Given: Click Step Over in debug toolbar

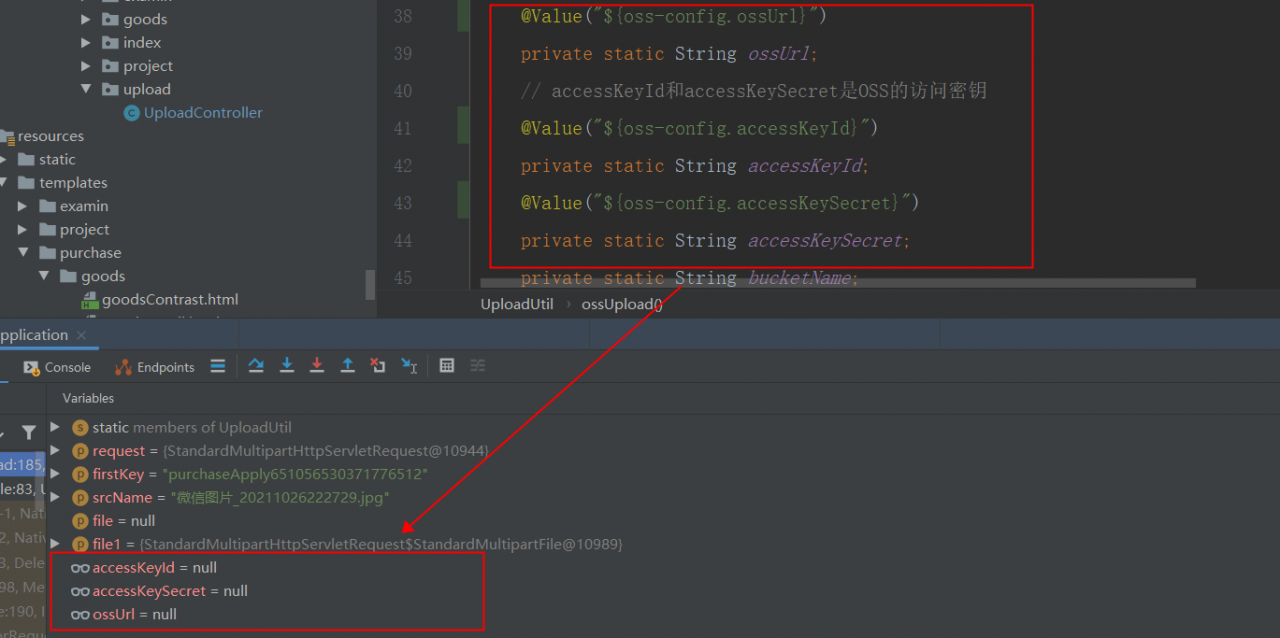Looking at the screenshot, I should [256, 366].
